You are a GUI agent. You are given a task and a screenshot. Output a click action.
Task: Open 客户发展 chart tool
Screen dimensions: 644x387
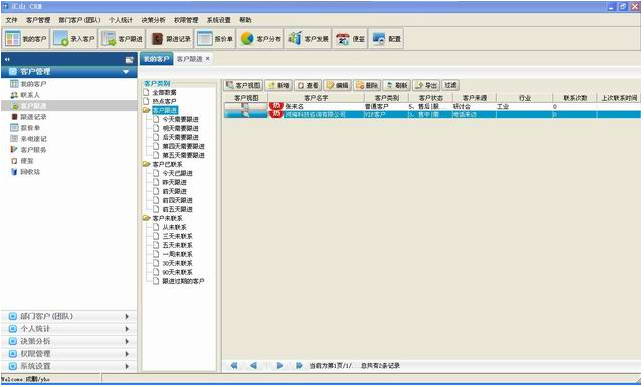click(x=308, y=39)
